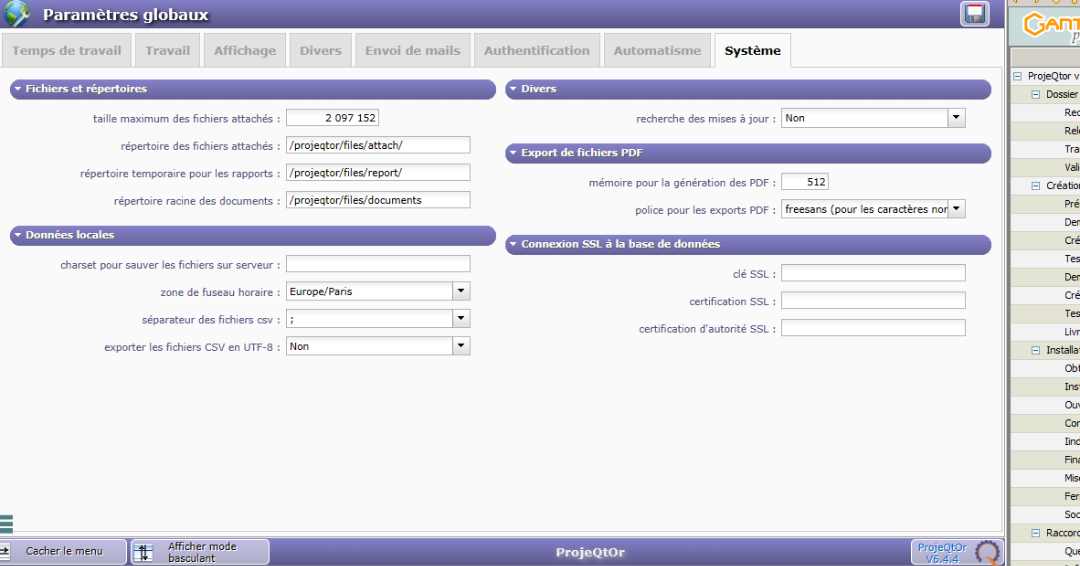This screenshot has width=1080, height=566.
Task: Open the séparateur des fichiers csv dropdown
Action: pos(460,319)
